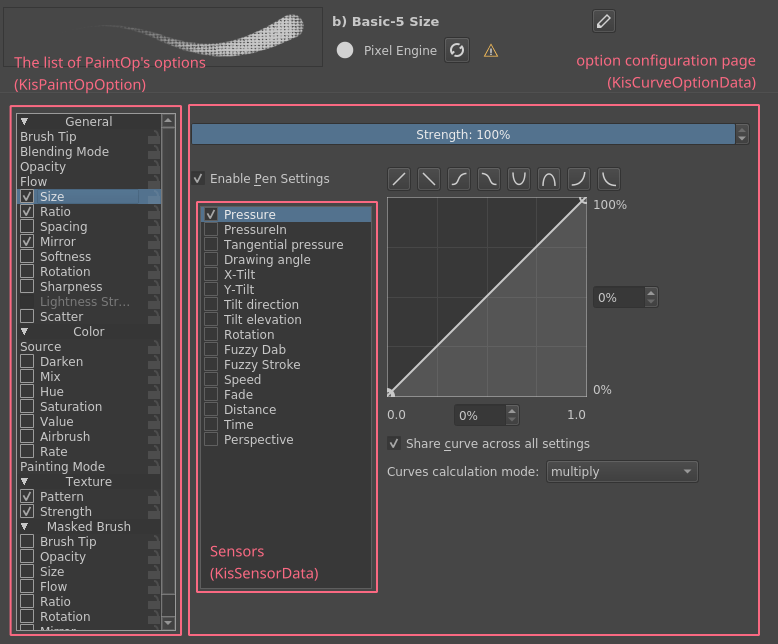Click the brush stroke preview thumbnail

163,37
